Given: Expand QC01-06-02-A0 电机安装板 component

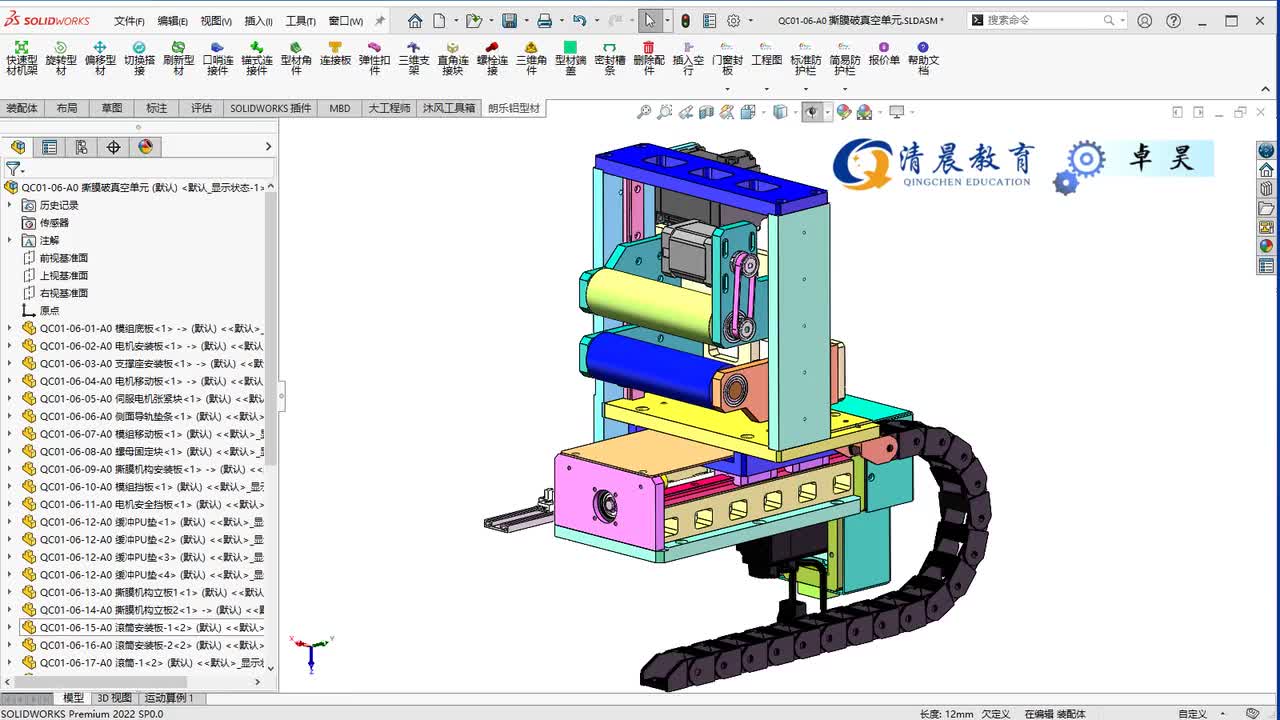Looking at the screenshot, I should click(10, 346).
